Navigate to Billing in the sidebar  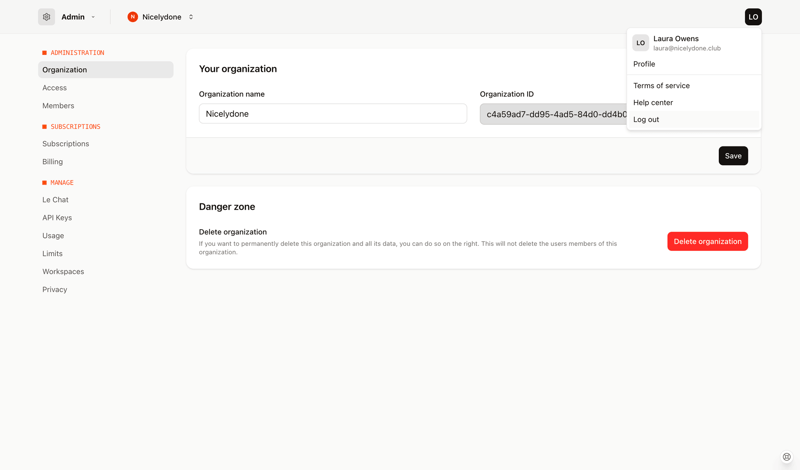click(53, 162)
